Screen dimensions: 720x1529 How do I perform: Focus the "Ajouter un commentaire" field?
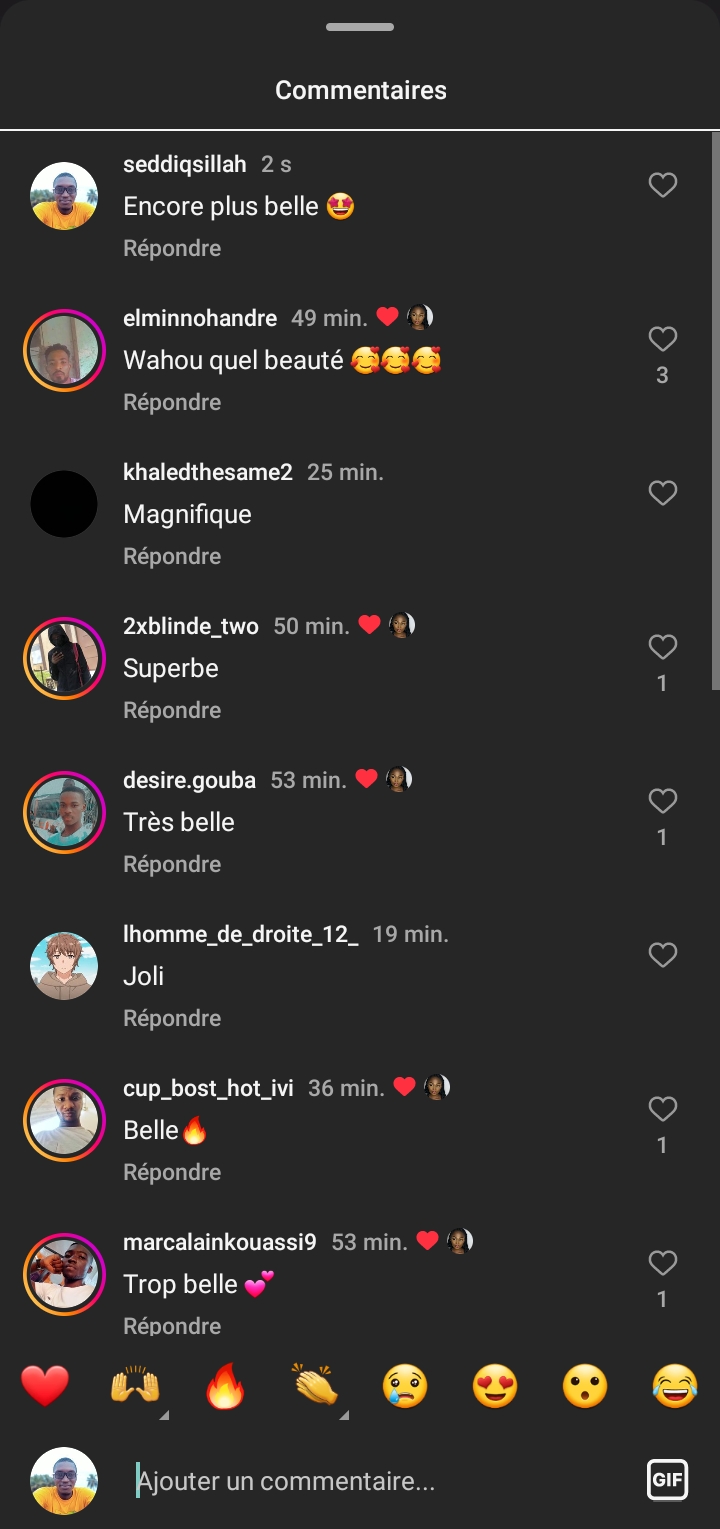point(380,1481)
